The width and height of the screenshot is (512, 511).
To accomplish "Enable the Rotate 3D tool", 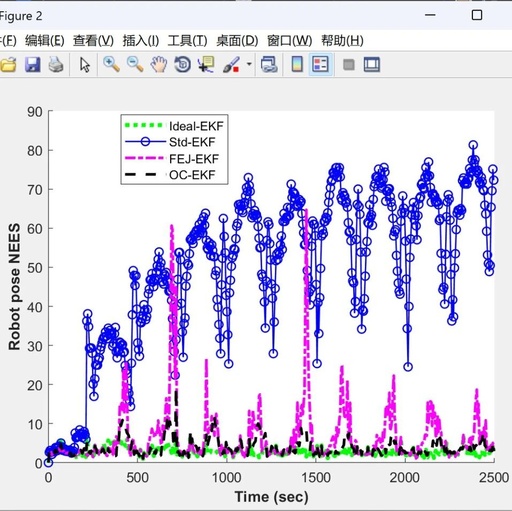I will click(183, 64).
